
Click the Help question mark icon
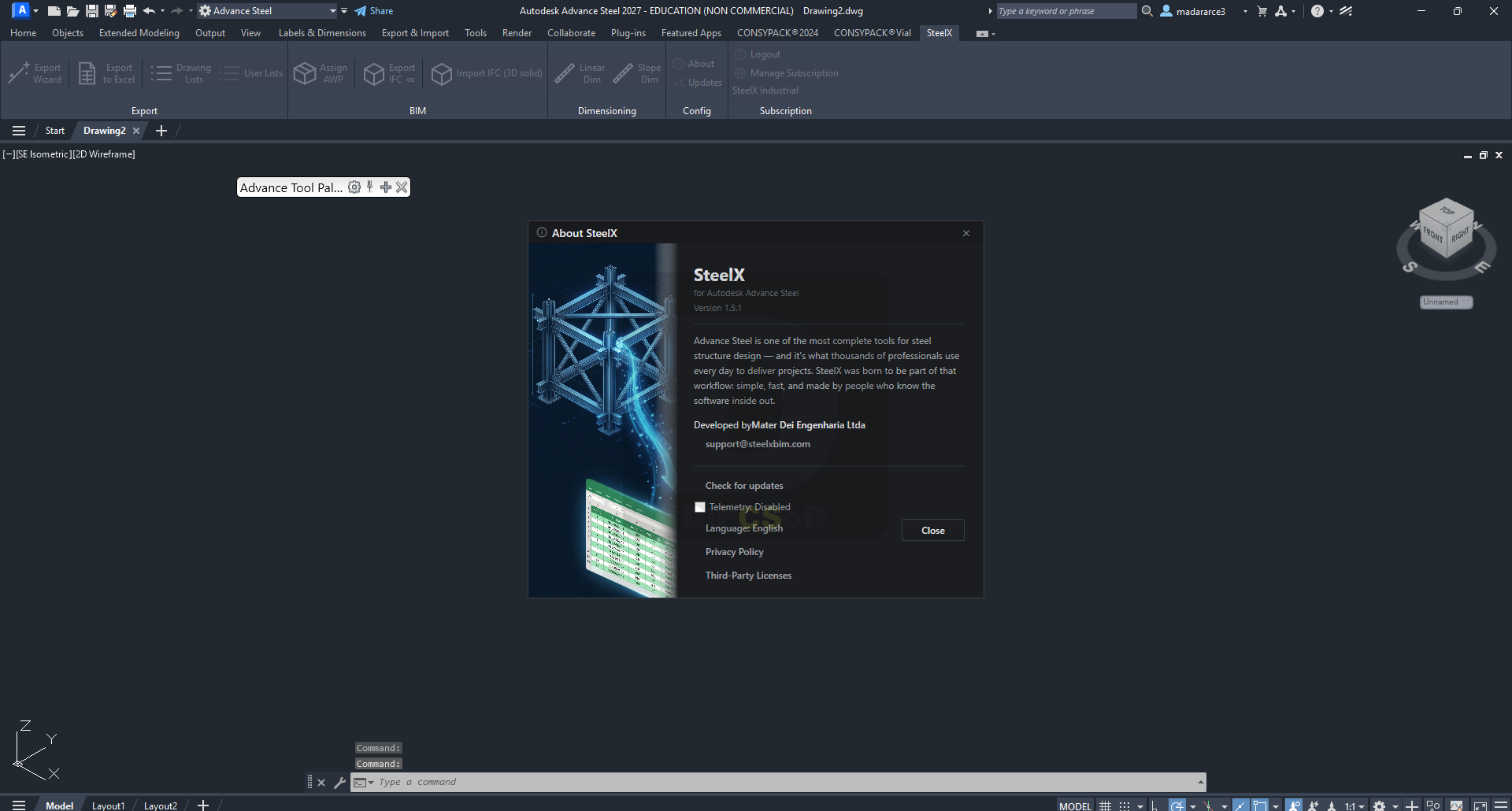point(1317,11)
